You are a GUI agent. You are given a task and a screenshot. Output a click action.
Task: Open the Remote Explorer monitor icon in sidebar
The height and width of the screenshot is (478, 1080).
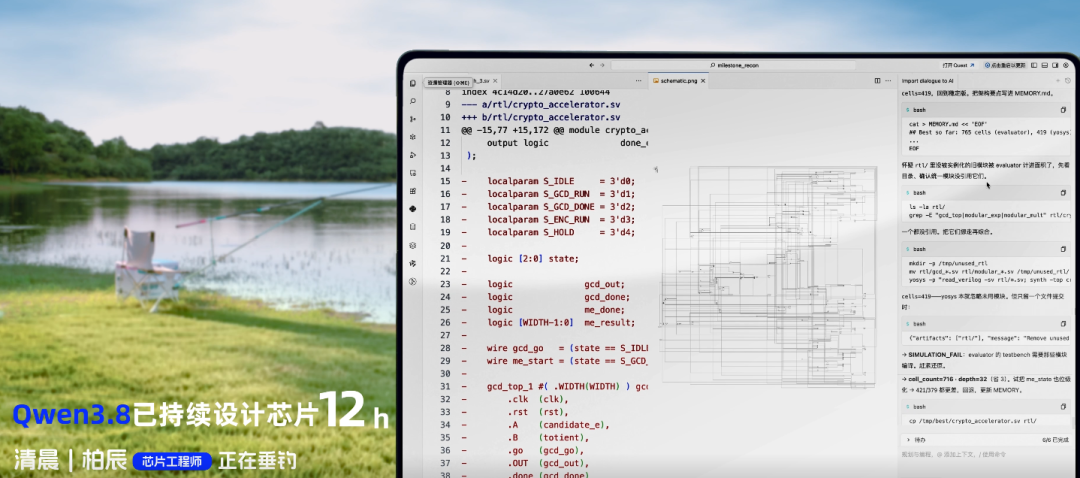[413, 173]
